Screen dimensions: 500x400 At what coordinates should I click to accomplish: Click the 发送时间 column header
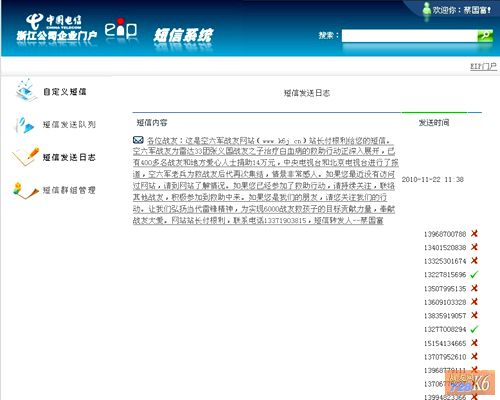(x=434, y=123)
